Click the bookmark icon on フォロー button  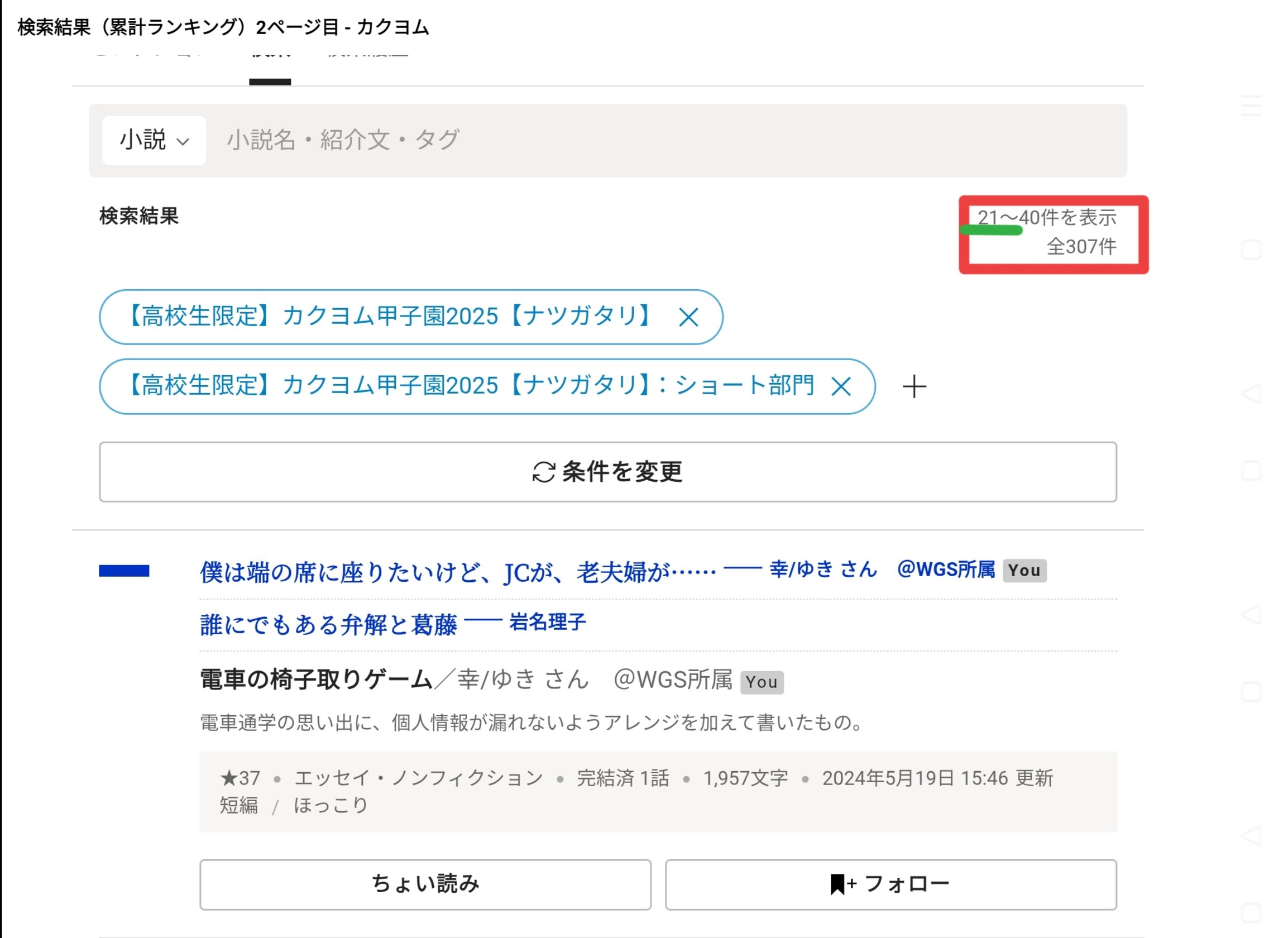click(837, 884)
